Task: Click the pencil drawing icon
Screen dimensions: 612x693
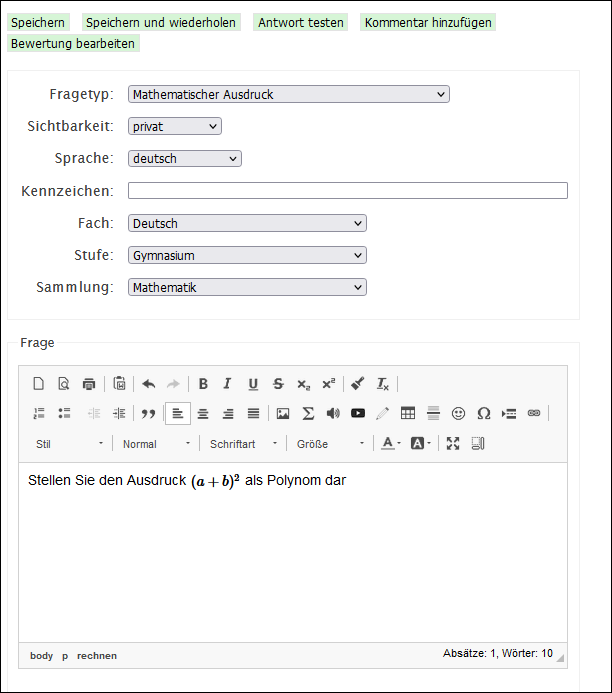Action: point(383,413)
